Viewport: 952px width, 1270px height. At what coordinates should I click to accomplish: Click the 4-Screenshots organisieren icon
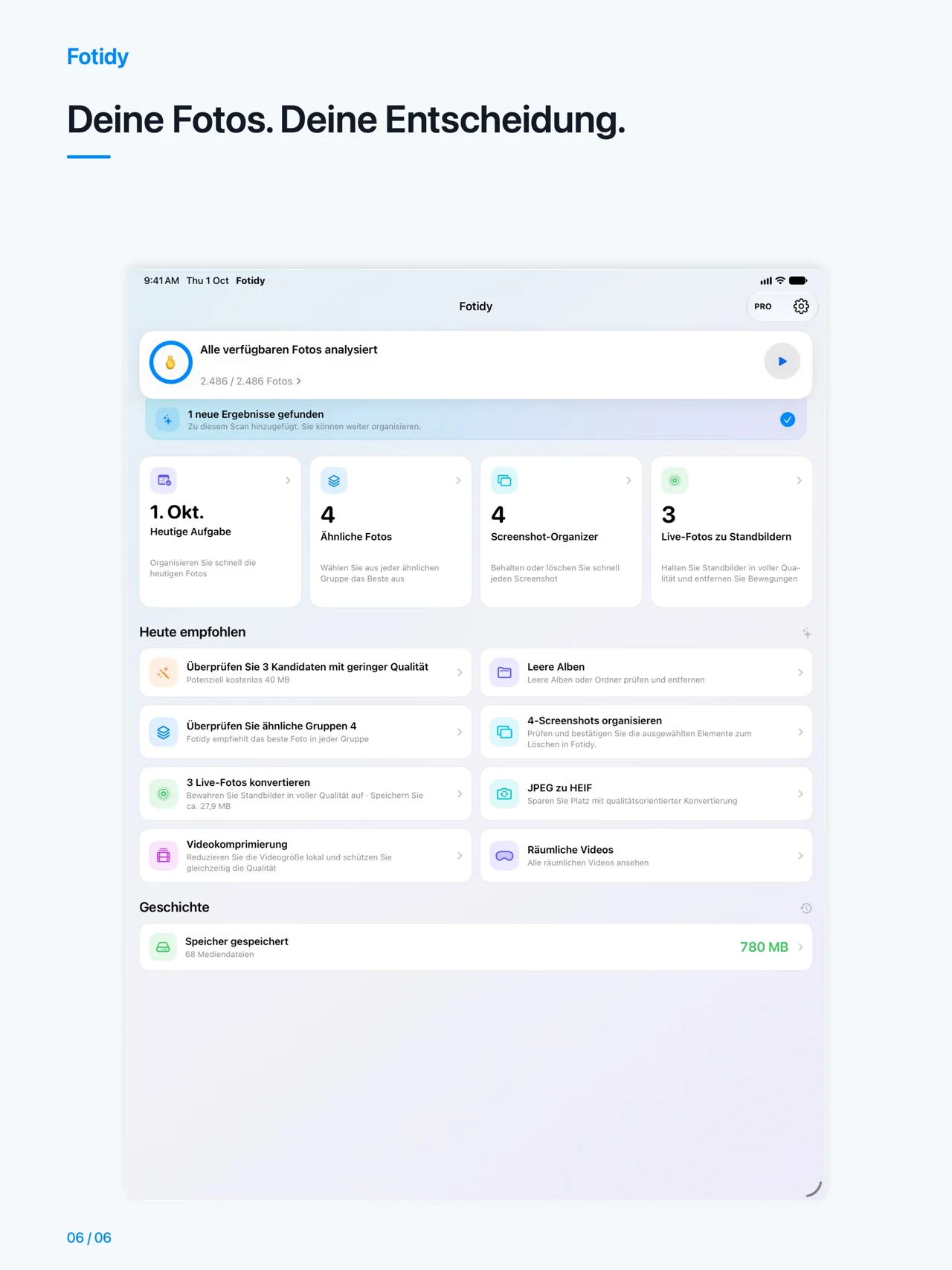504,732
